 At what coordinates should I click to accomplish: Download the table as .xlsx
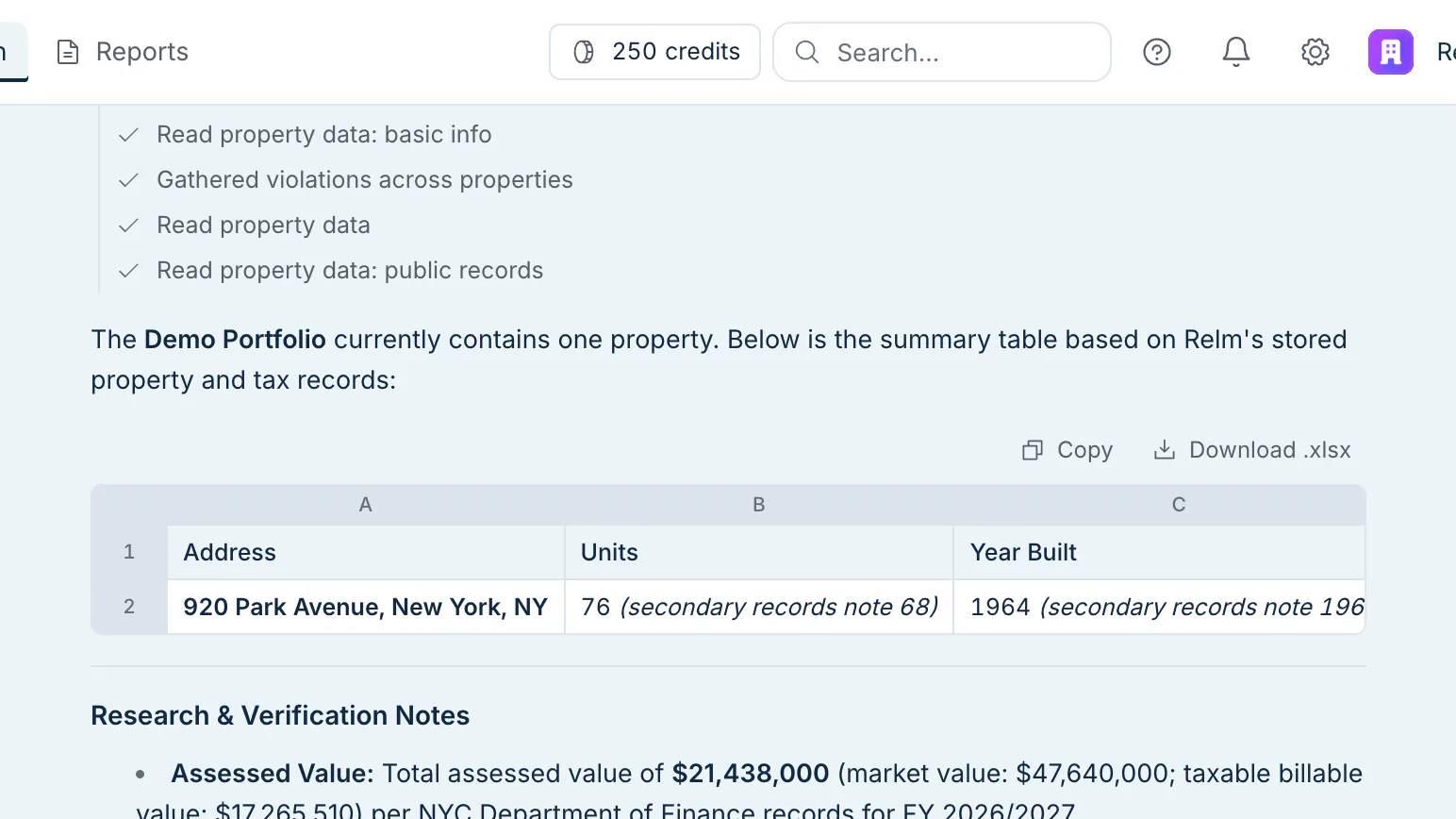tap(1252, 450)
